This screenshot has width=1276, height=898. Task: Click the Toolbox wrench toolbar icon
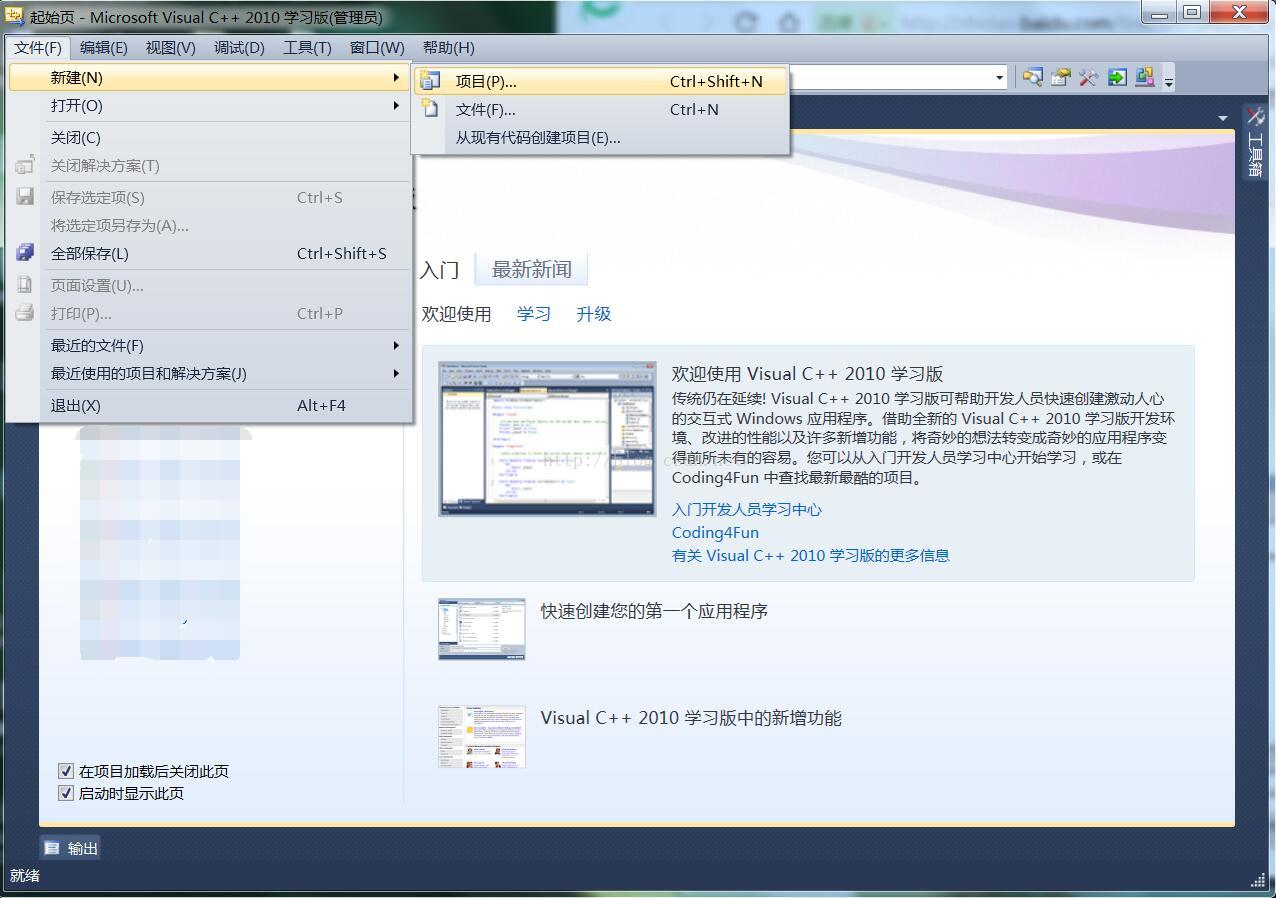click(1088, 77)
